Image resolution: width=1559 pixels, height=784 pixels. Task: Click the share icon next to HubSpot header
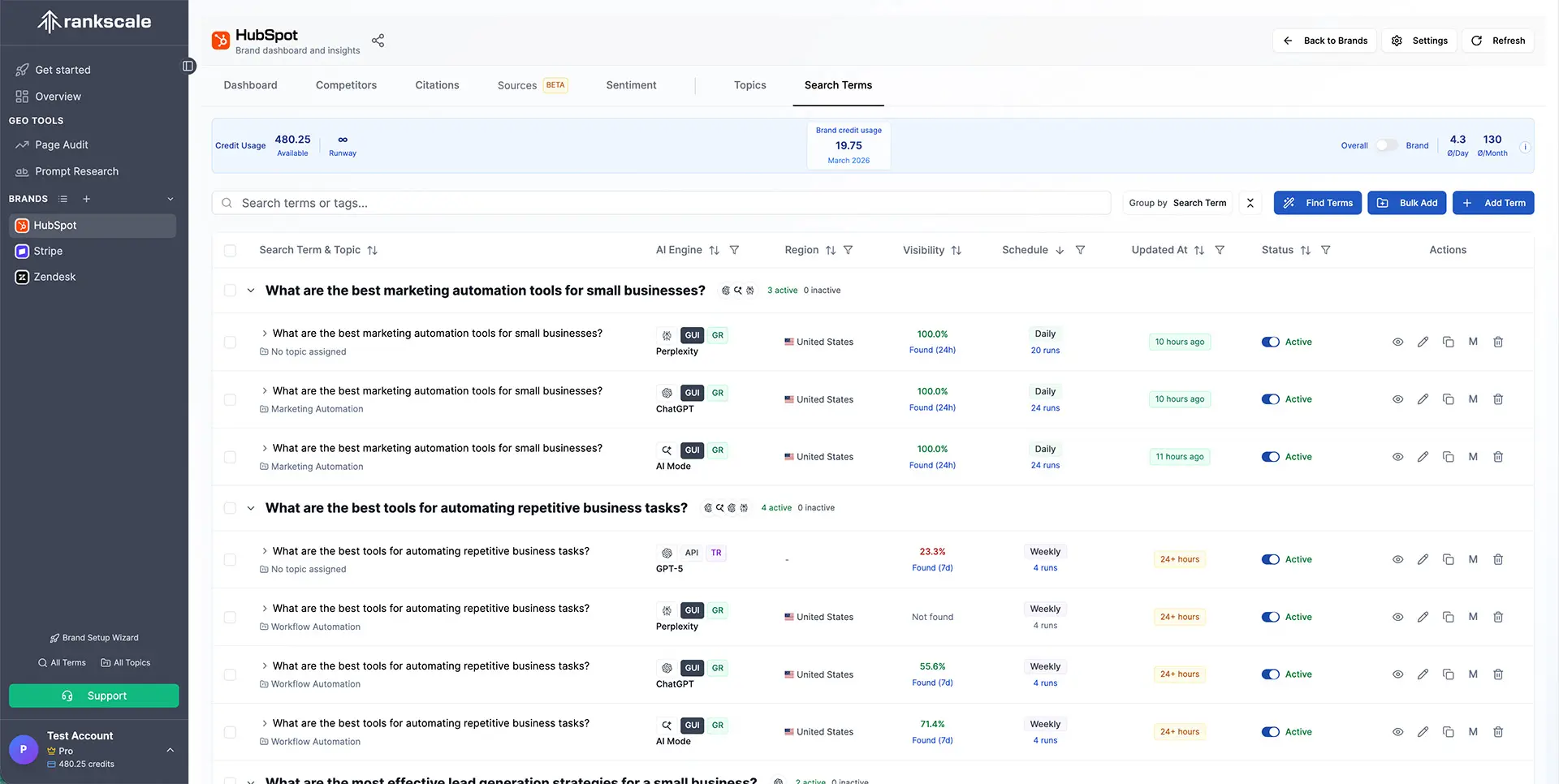click(x=377, y=40)
